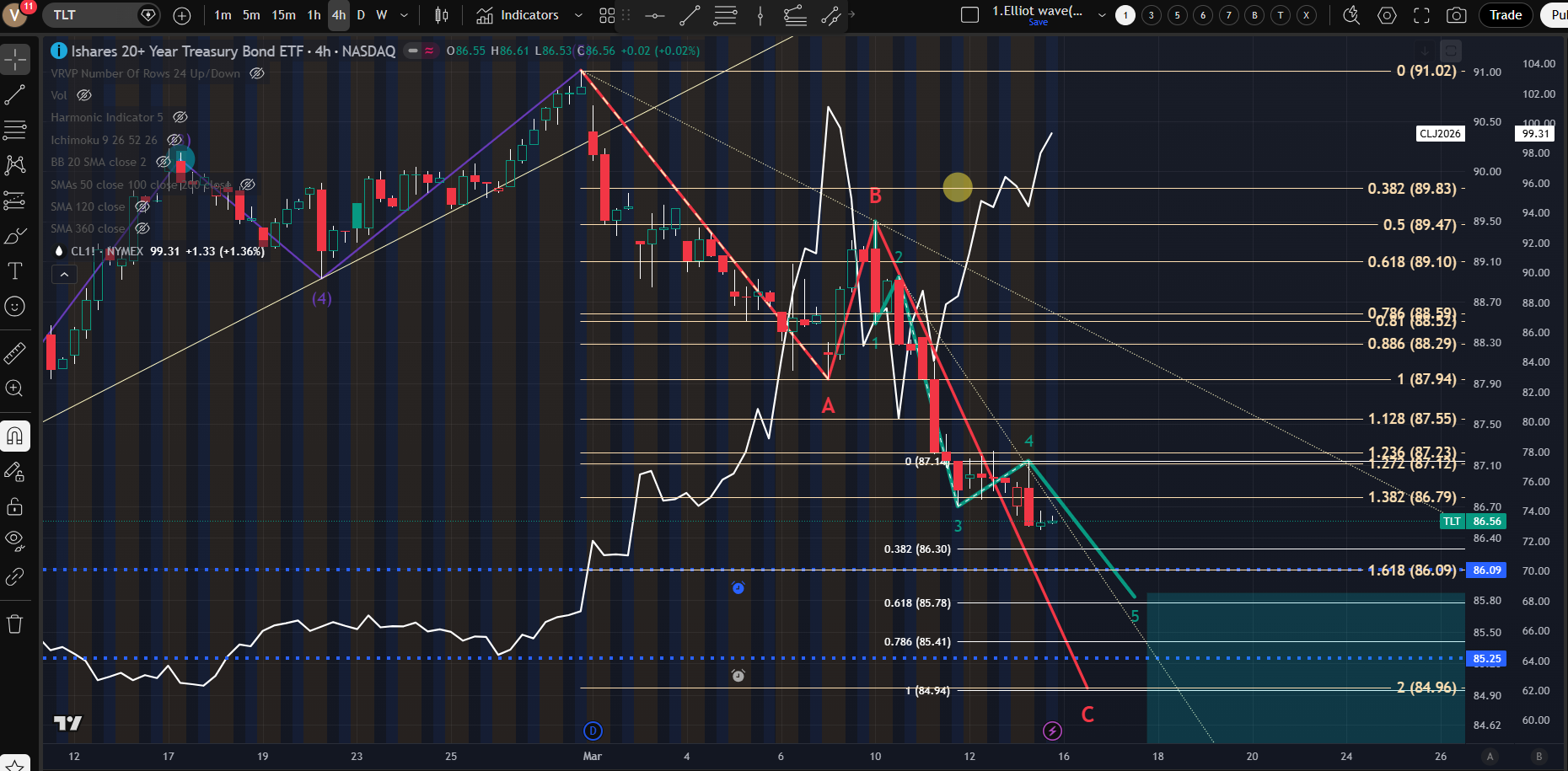Select the trend line drawing tool
This screenshot has height=771, width=1568.
15,95
